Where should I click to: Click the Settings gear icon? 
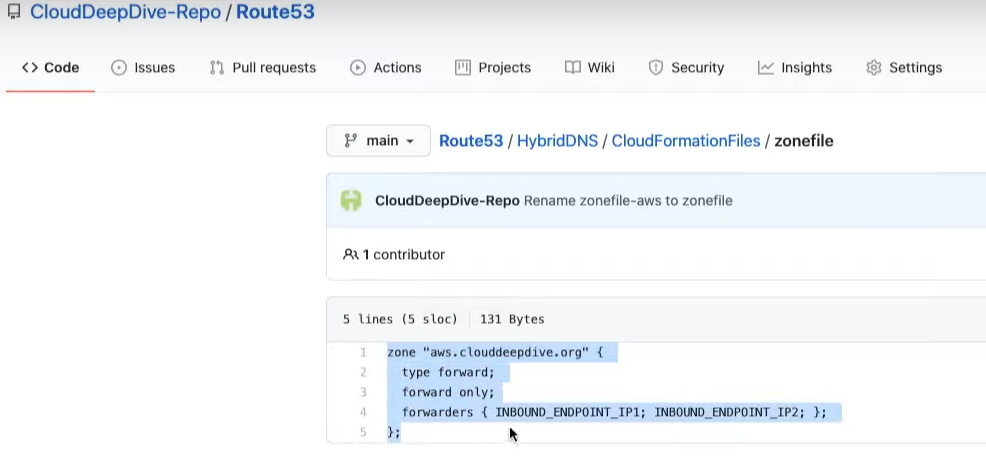coord(874,68)
